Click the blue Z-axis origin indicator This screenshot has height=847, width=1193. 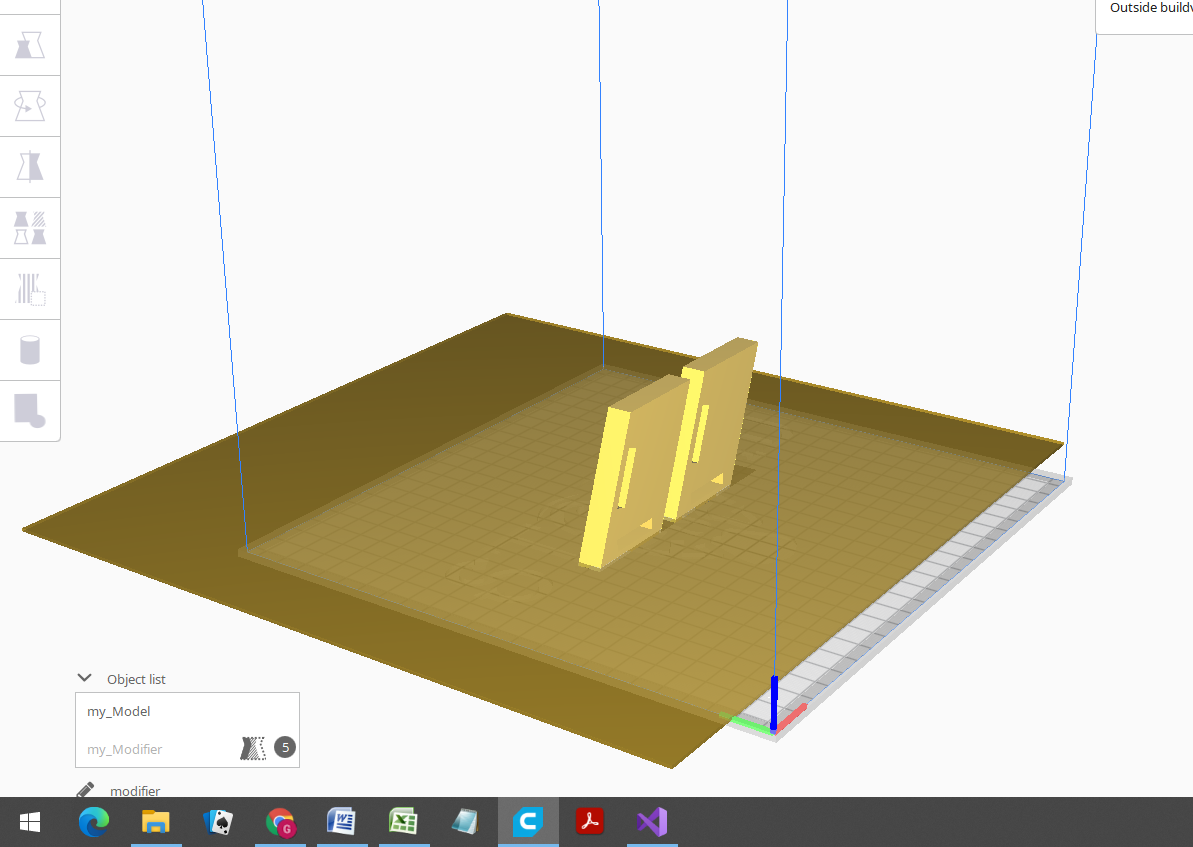point(774,702)
